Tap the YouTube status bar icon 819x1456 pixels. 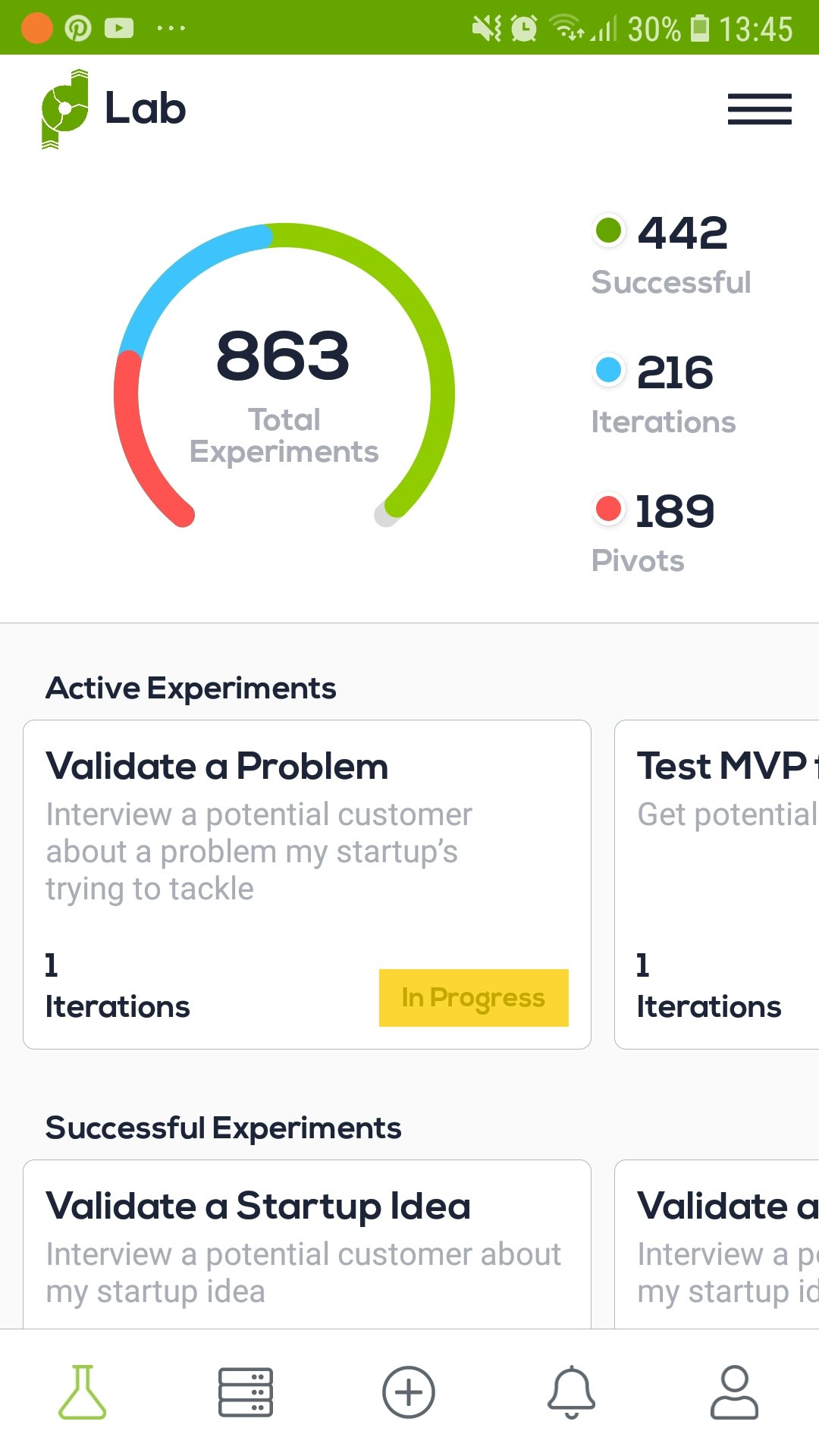tap(119, 27)
